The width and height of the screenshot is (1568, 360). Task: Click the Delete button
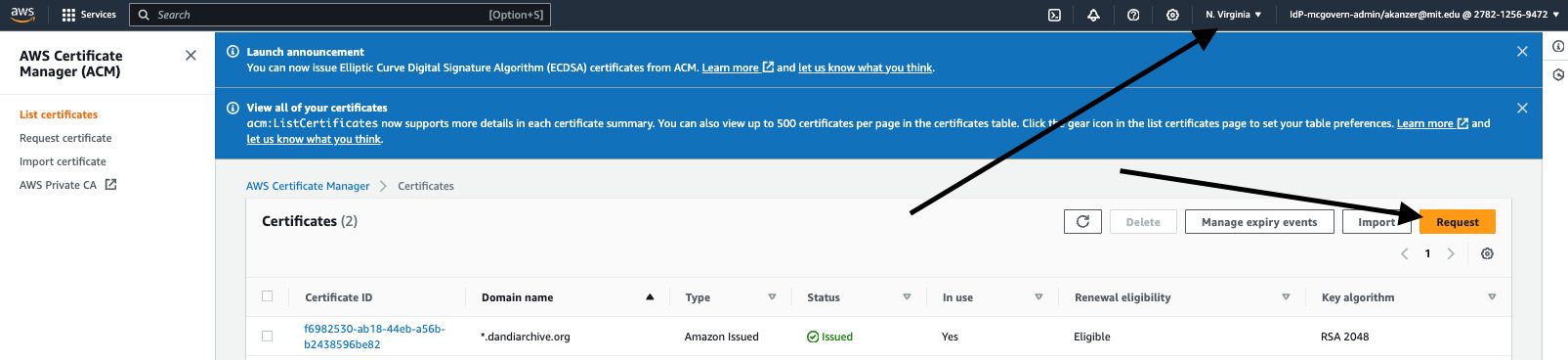[x=1143, y=222]
